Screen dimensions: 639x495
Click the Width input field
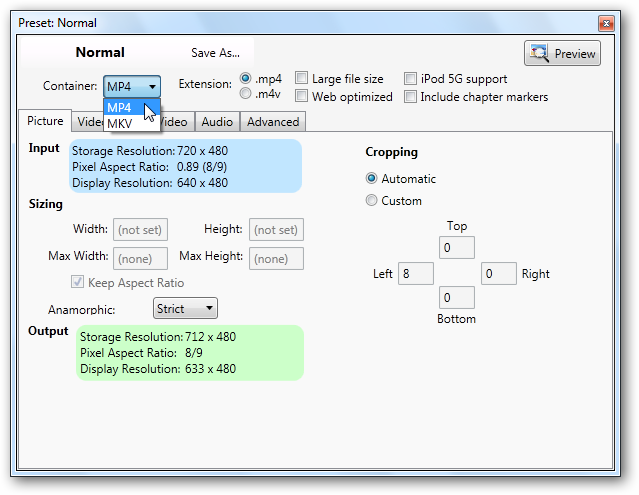pyautogui.click(x=140, y=230)
